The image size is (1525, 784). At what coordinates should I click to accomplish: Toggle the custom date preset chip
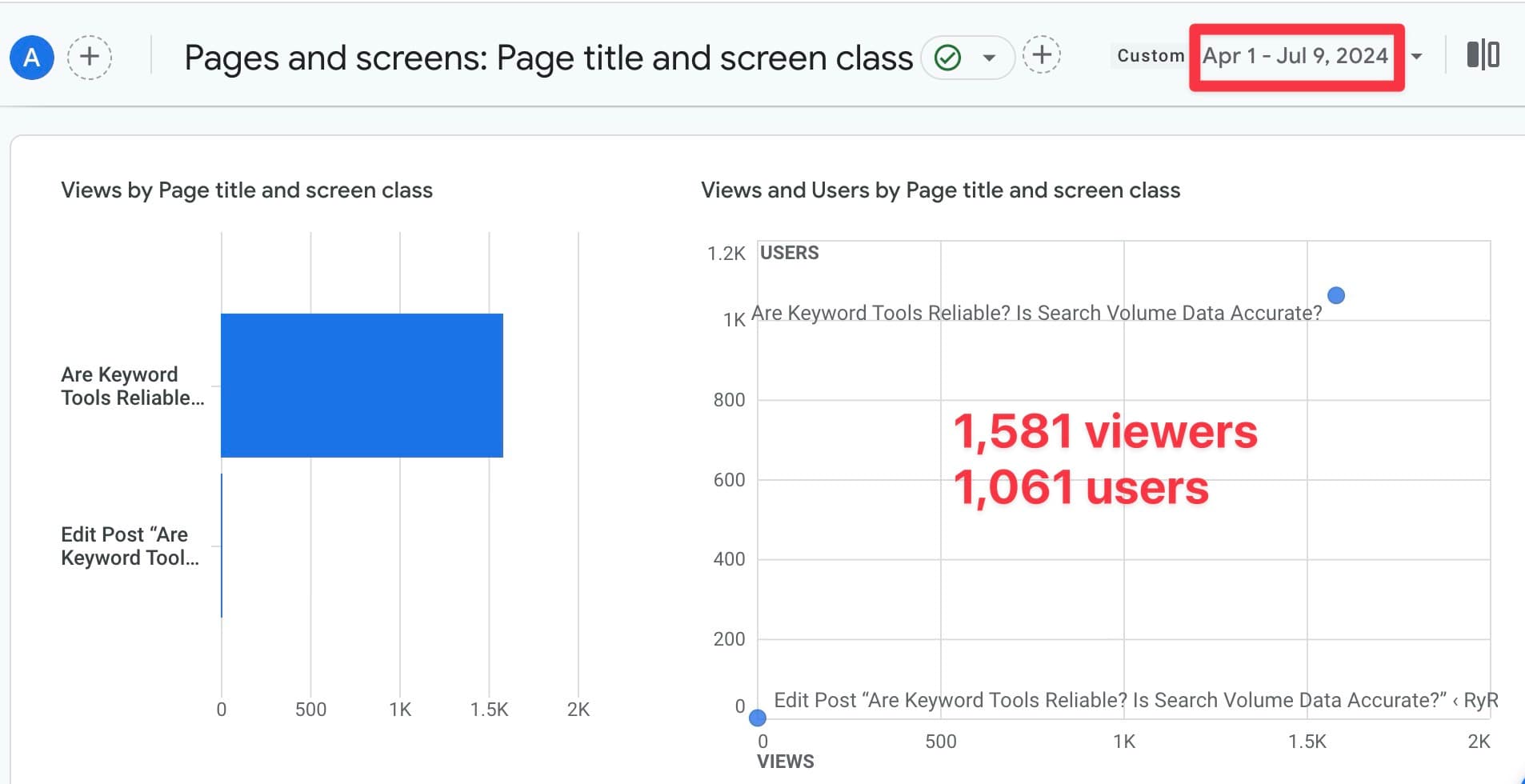[x=1151, y=55]
